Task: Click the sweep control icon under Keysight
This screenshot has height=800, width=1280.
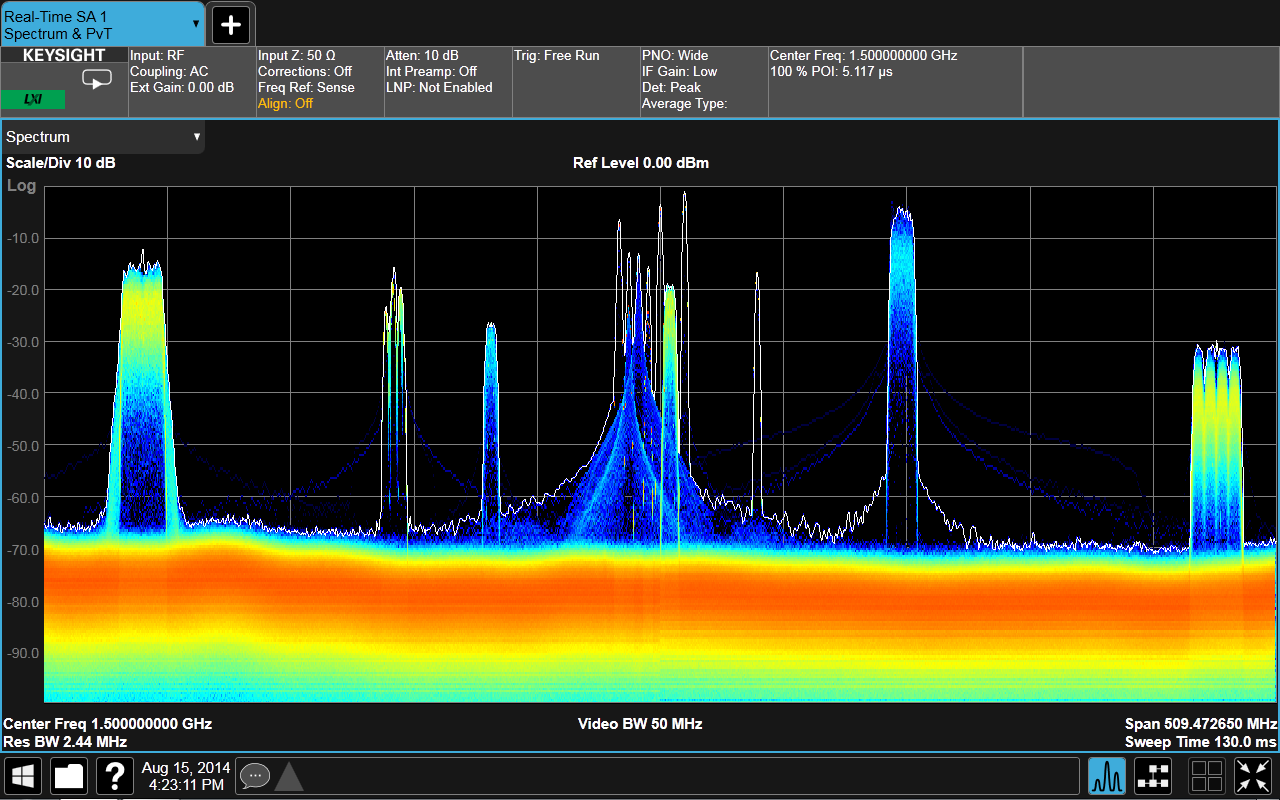Action: pos(97,80)
